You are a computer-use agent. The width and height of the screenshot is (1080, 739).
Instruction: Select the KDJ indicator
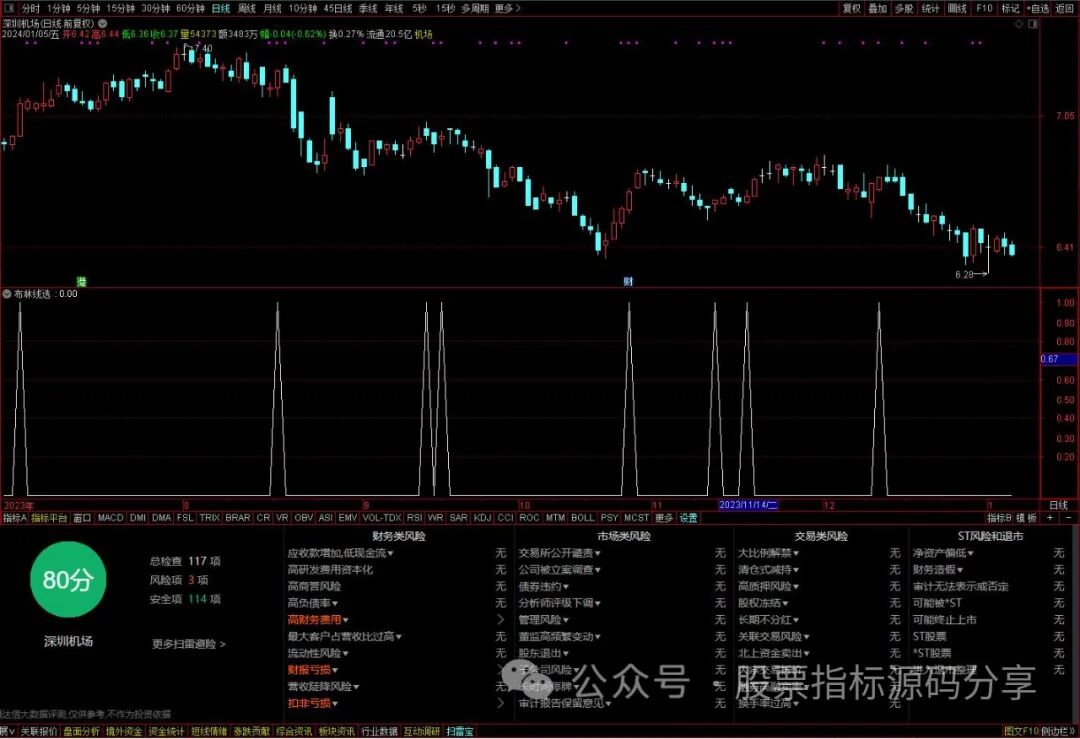coord(482,518)
